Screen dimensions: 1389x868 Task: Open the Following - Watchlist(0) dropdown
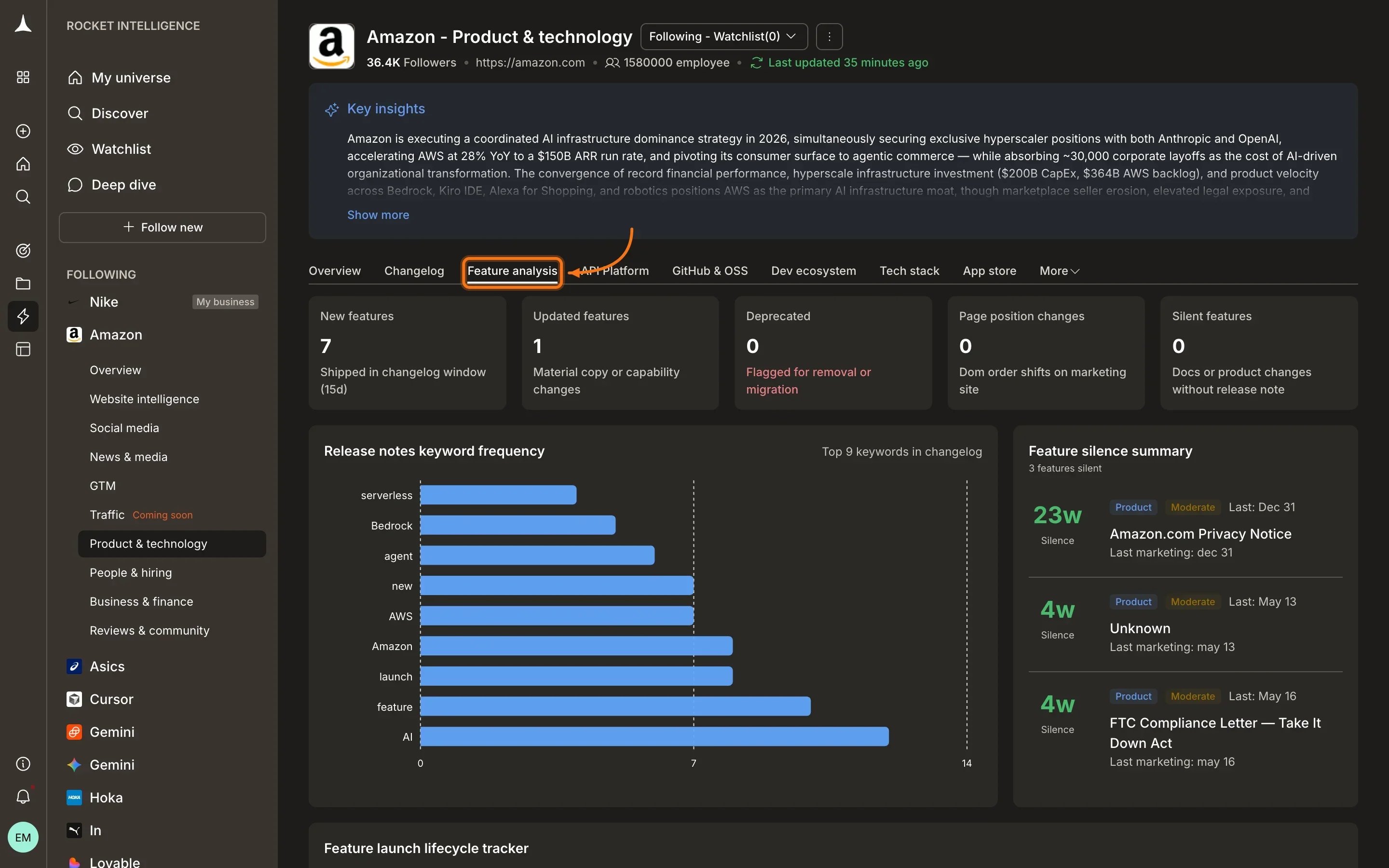(x=724, y=37)
